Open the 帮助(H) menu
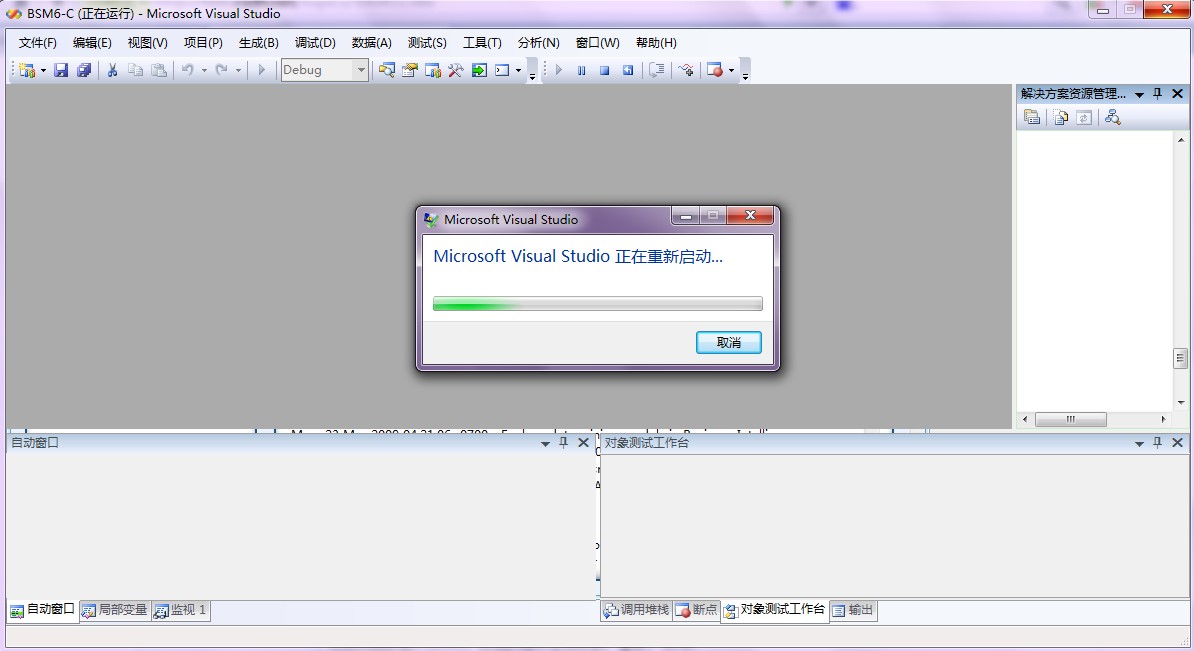This screenshot has height=651, width=1194. tap(656, 43)
